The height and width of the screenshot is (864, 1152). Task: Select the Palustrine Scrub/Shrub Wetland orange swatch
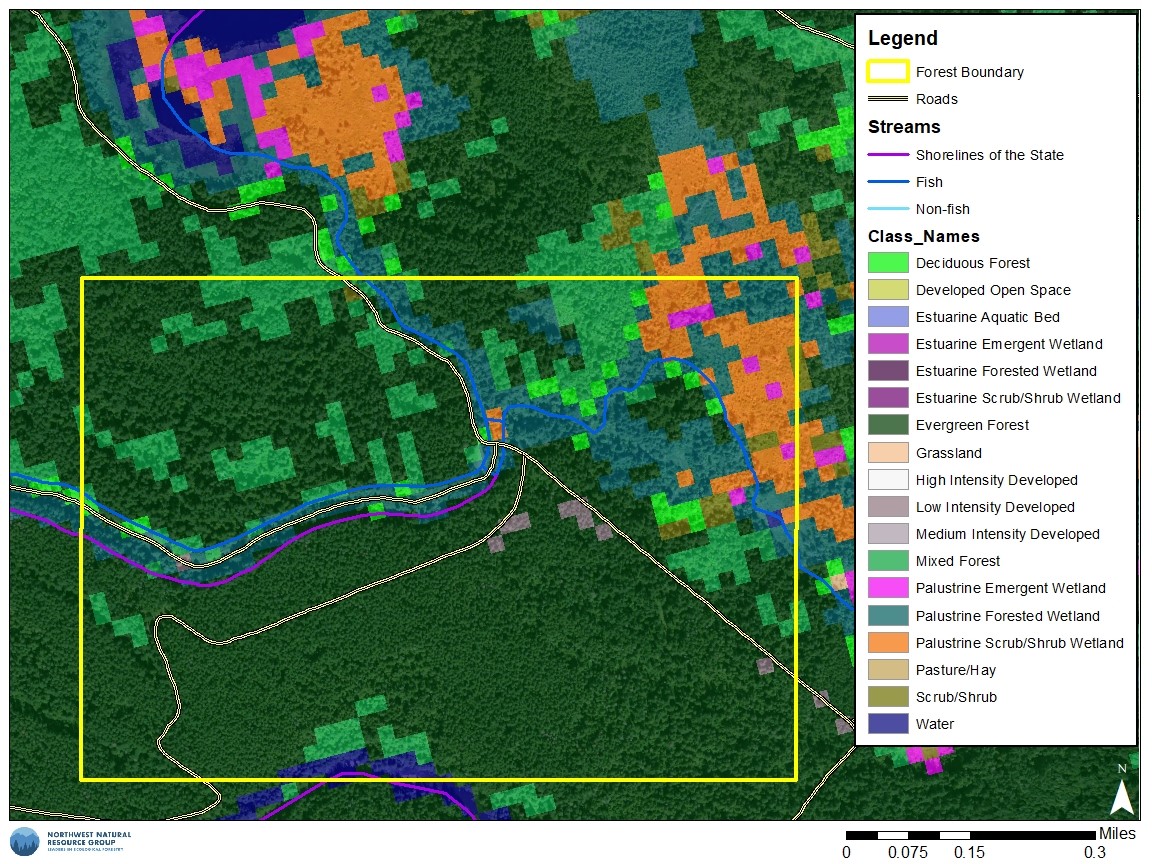tap(887, 643)
